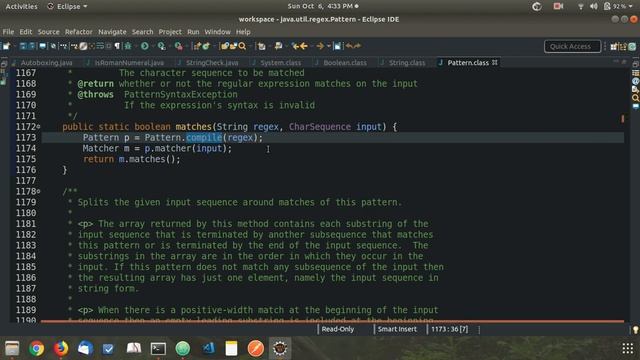Click the Save All toolbar icon
Image resolution: width=640 pixels, height=360 pixels.
pyautogui.click(x=32, y=46)
